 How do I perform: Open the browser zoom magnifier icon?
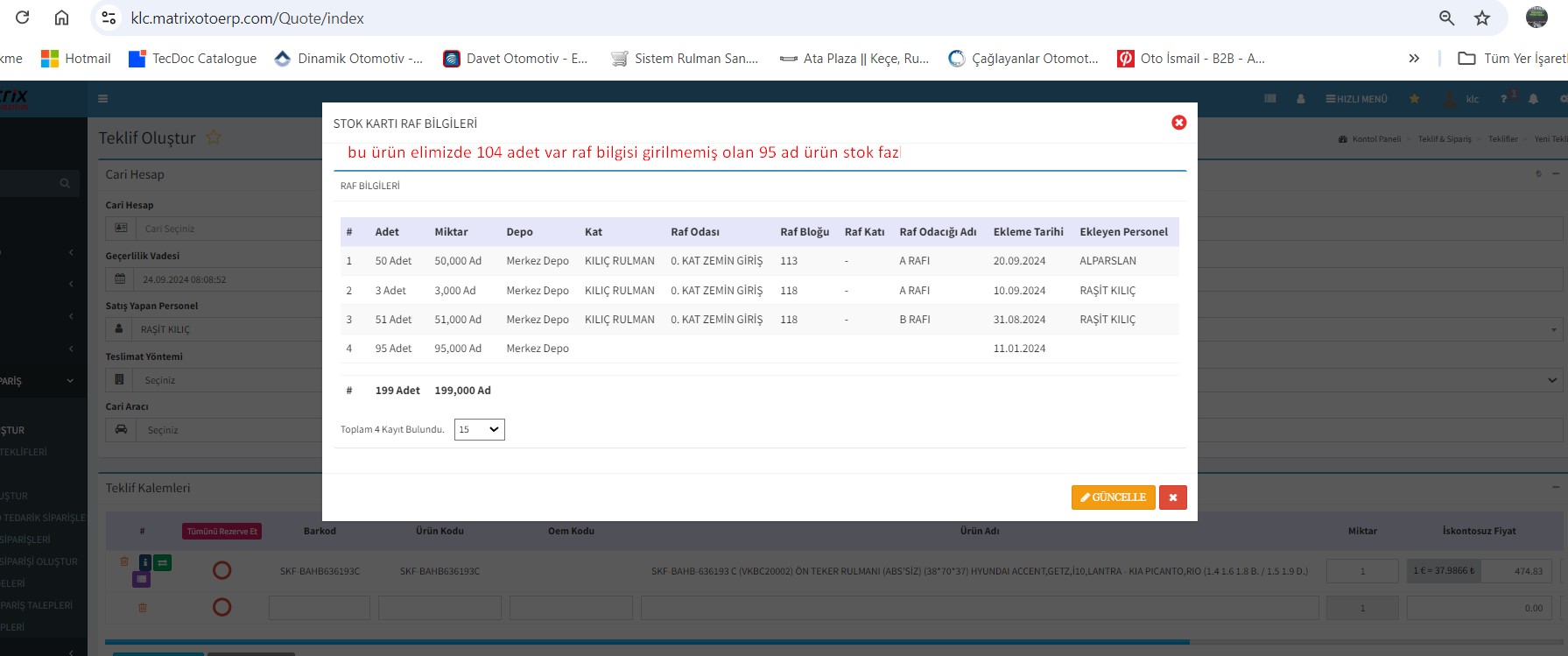(x=1446, y=18)
